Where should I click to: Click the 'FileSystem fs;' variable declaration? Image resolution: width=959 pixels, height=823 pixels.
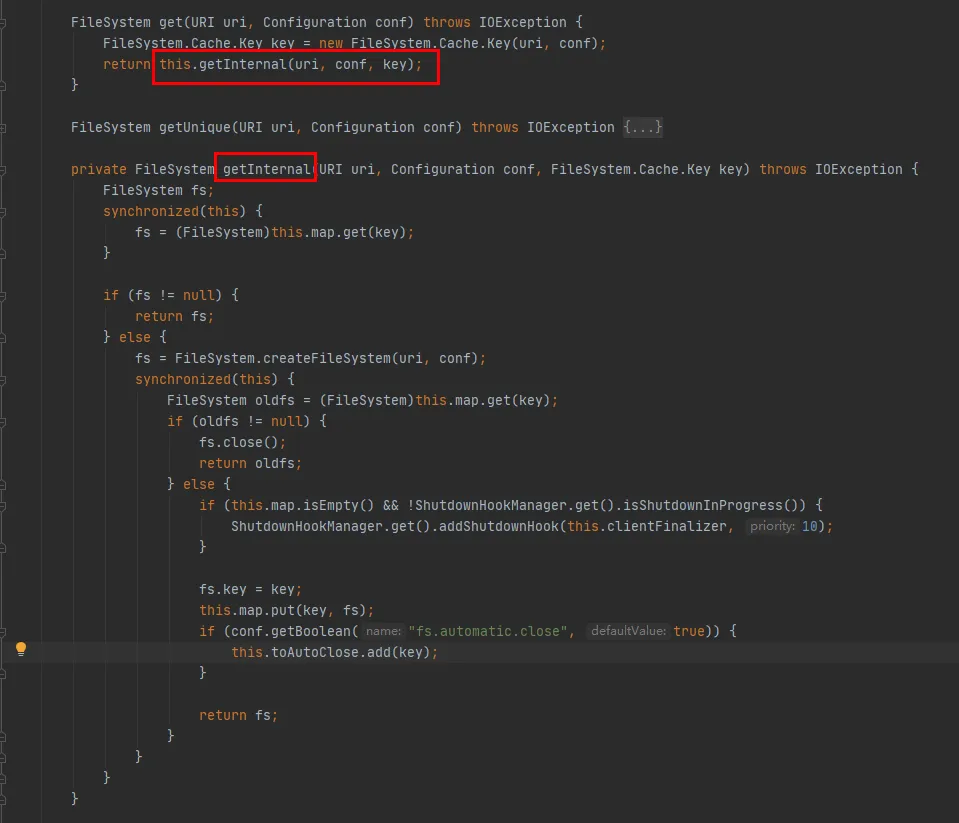158,191
